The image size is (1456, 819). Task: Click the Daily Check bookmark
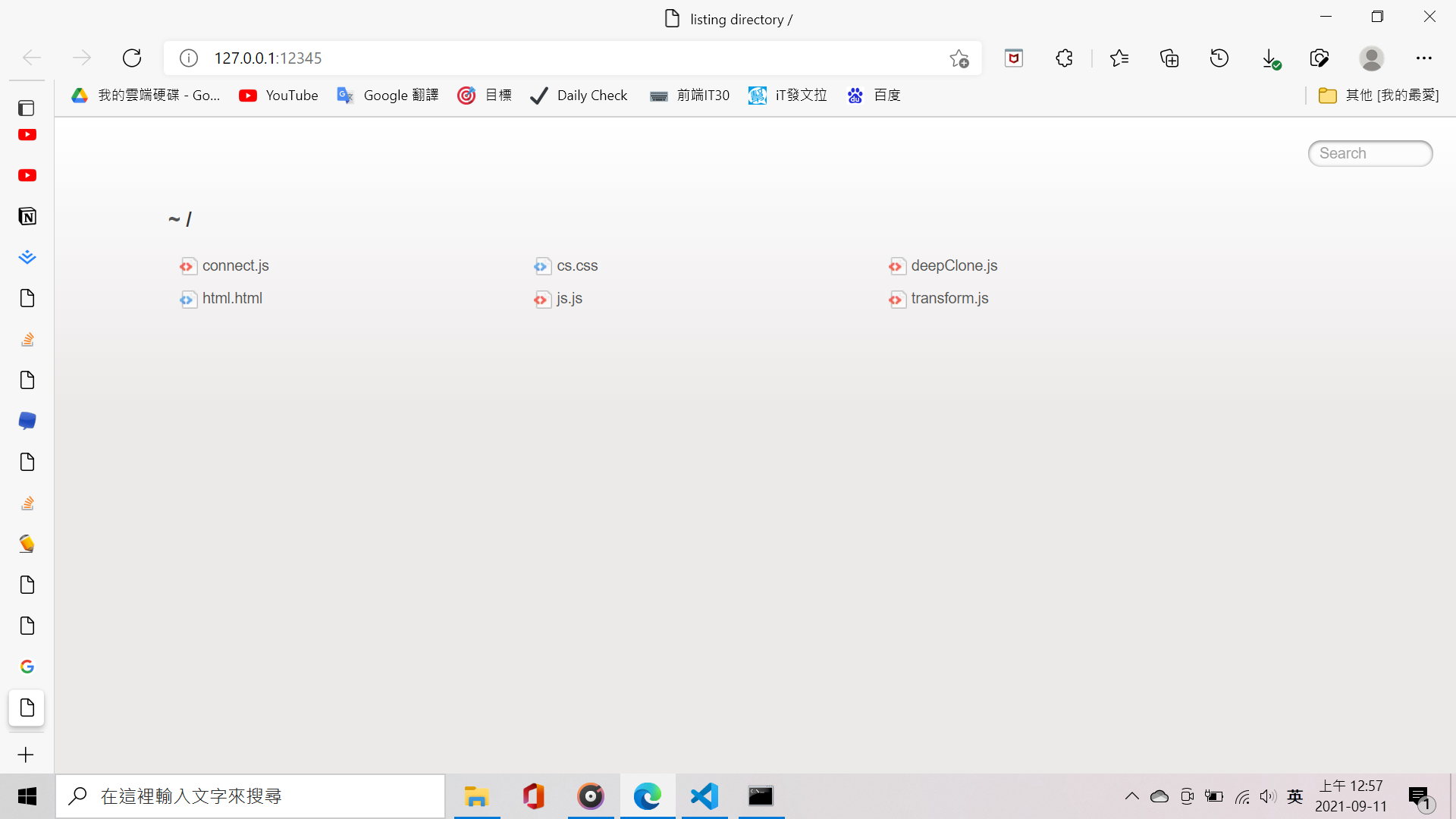[x=579, y=95]
